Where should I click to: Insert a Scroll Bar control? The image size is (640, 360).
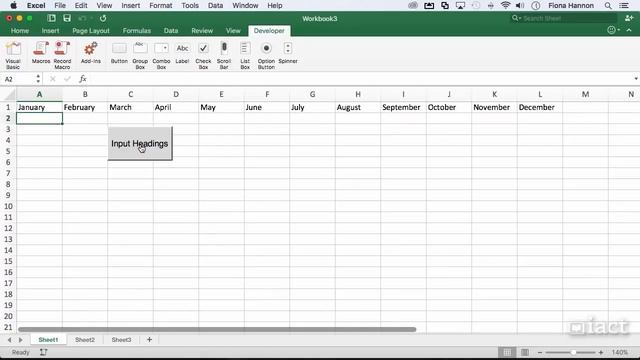click(x=224, y=55)
